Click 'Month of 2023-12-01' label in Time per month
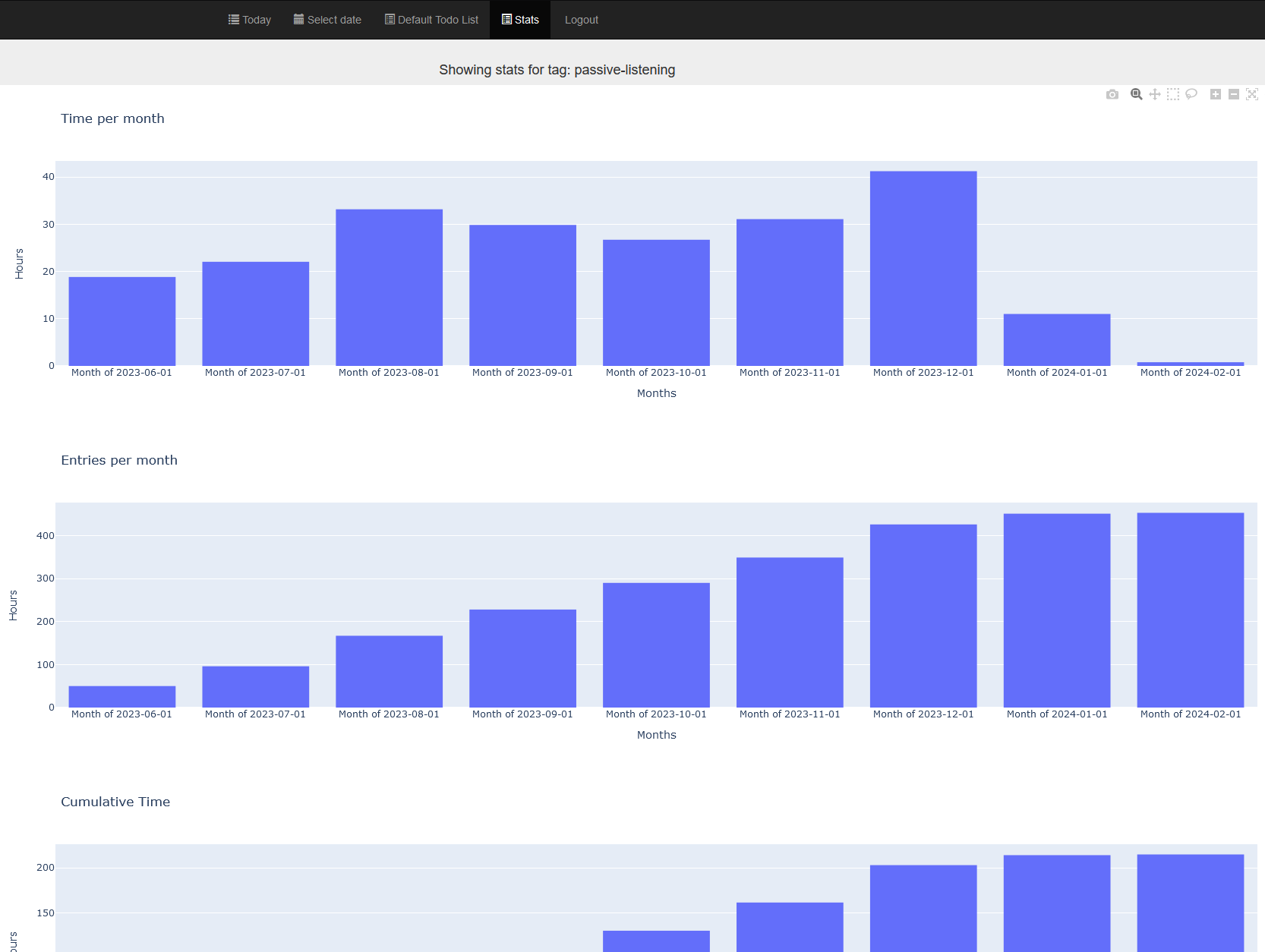This screenshot has width=1265, height=952. (x=923, y=373)
